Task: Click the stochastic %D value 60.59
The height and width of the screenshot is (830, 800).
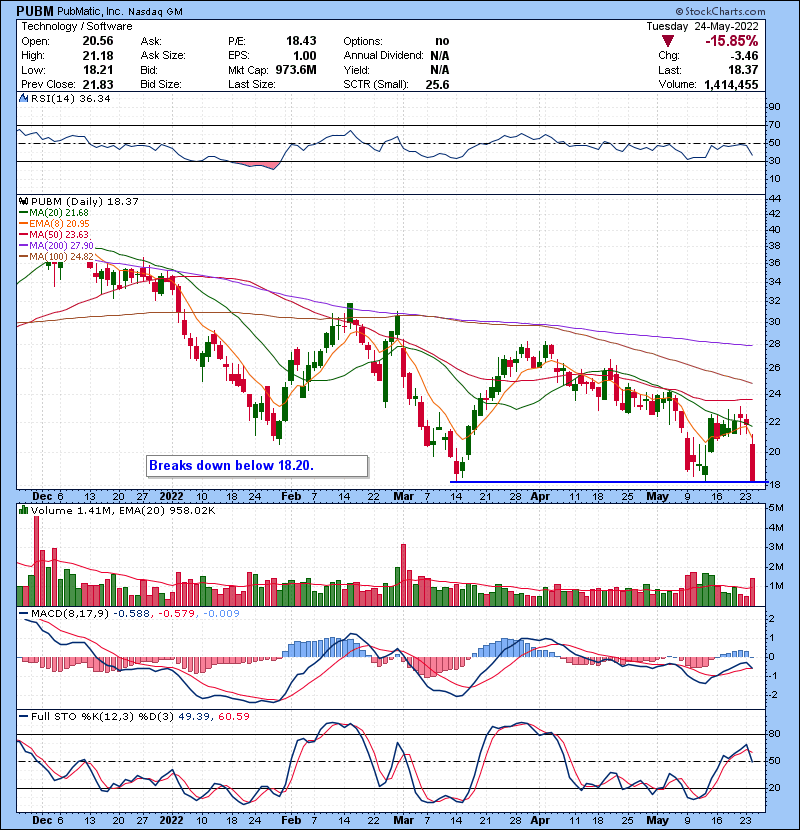Action: [233, 717]
